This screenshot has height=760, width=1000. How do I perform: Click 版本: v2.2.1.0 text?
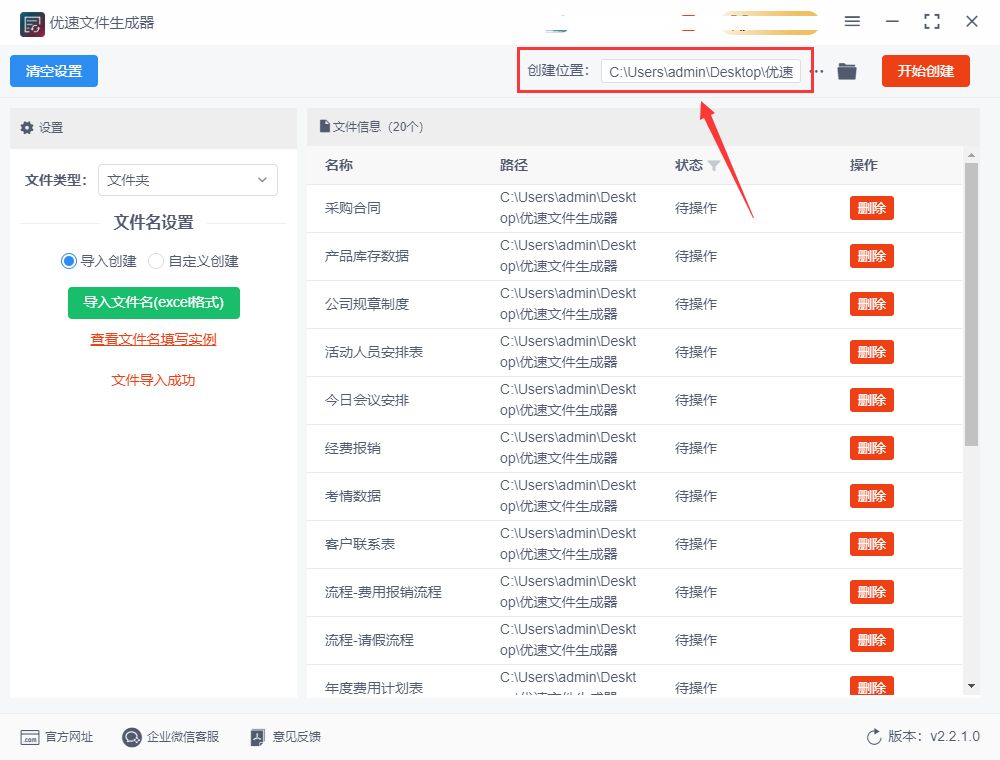[x=934, y=737]
